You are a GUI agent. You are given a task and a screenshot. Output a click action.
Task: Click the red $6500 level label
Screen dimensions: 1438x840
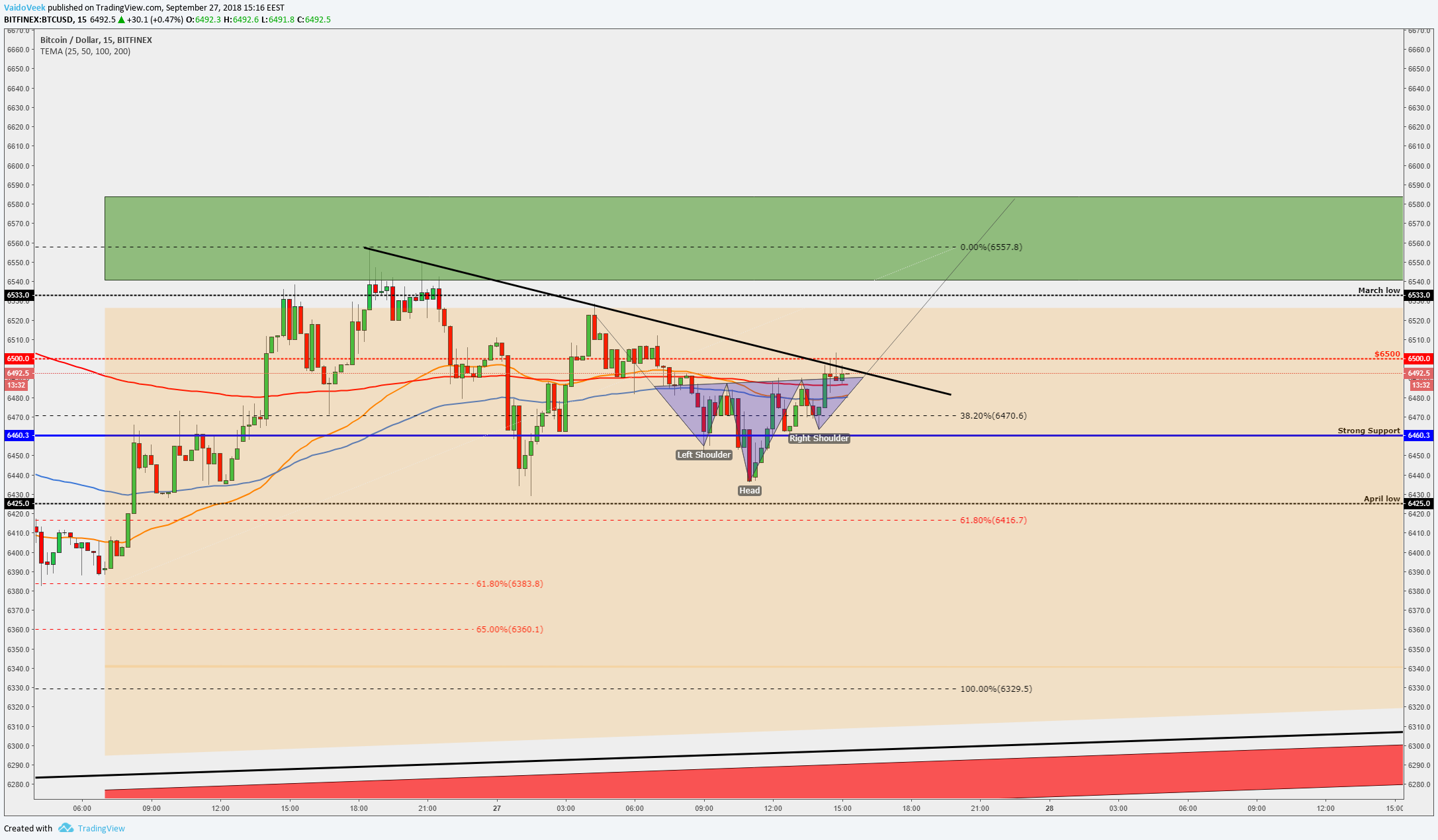click(x=1387, y=354)
